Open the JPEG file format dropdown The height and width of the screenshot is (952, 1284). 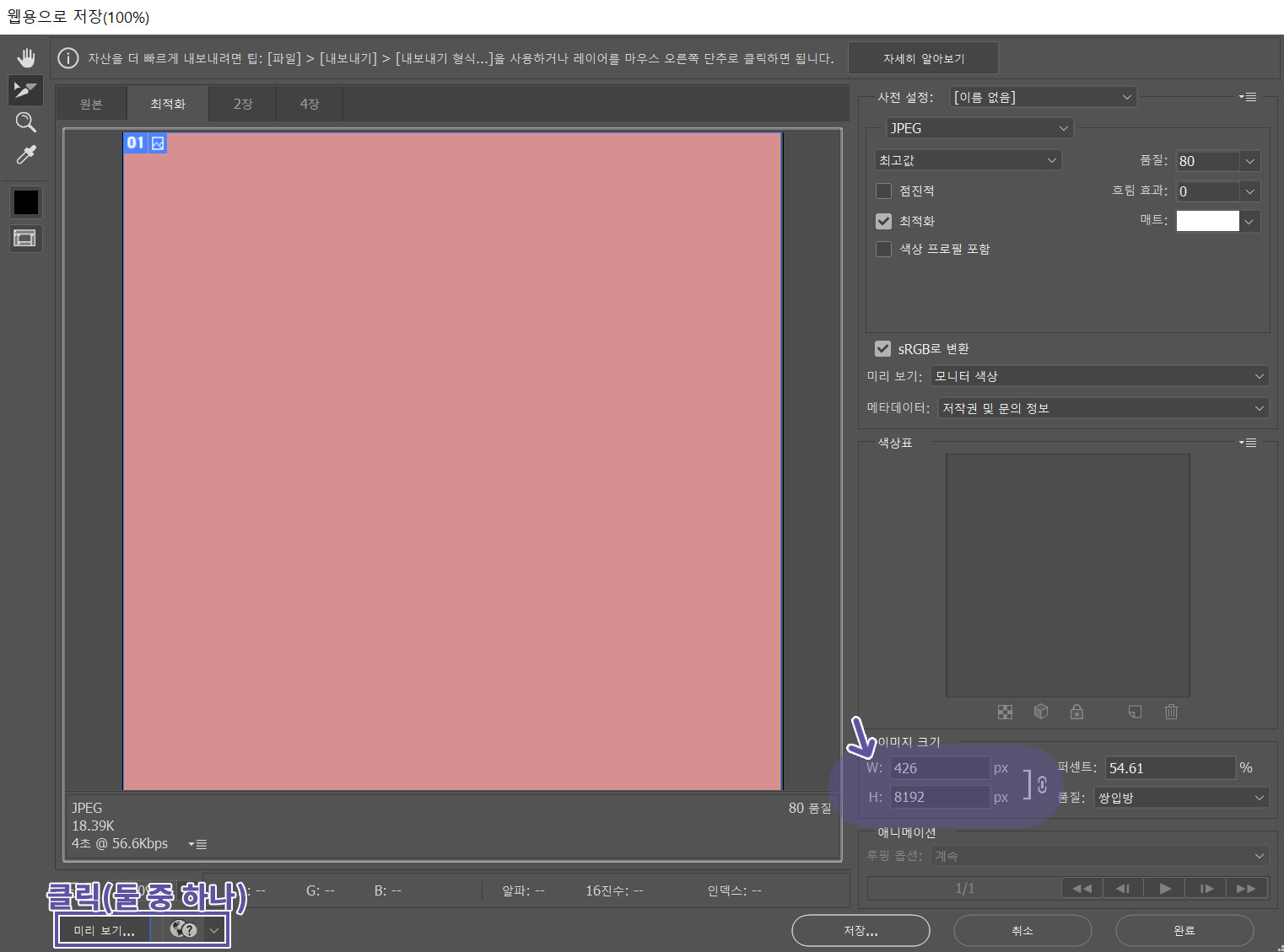979,128
